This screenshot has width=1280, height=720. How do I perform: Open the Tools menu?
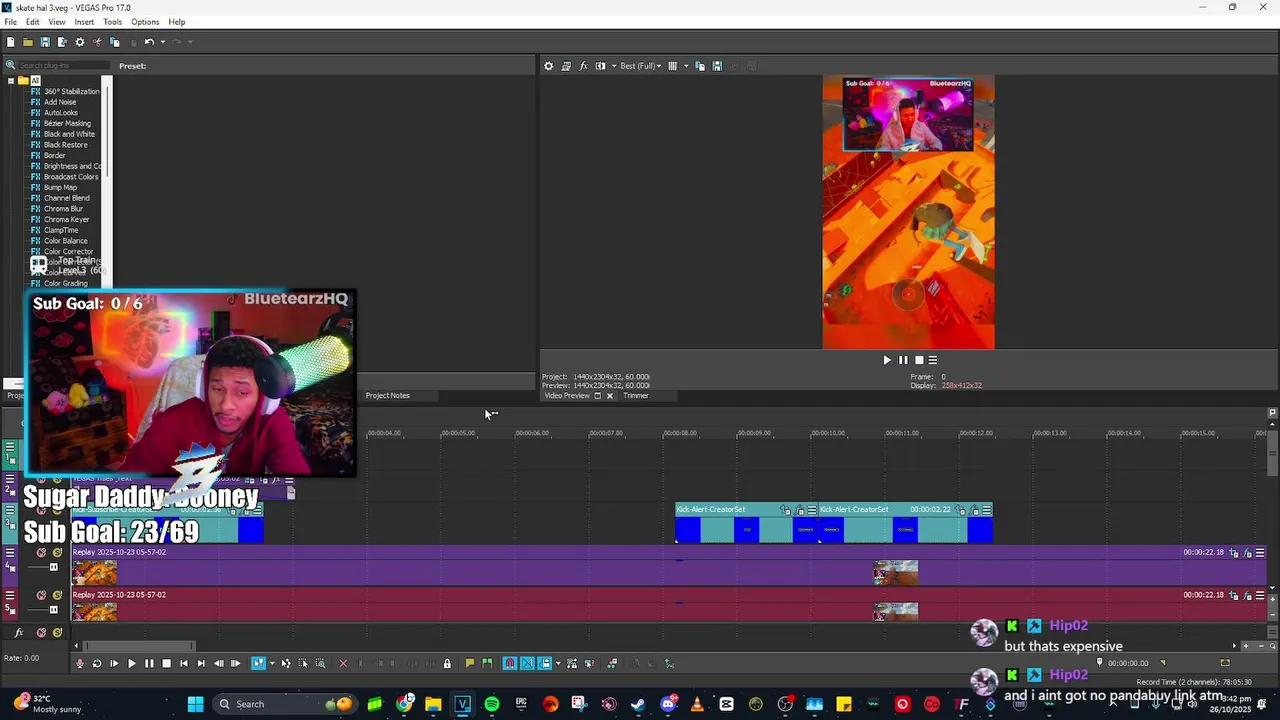(x=112, y=22)
